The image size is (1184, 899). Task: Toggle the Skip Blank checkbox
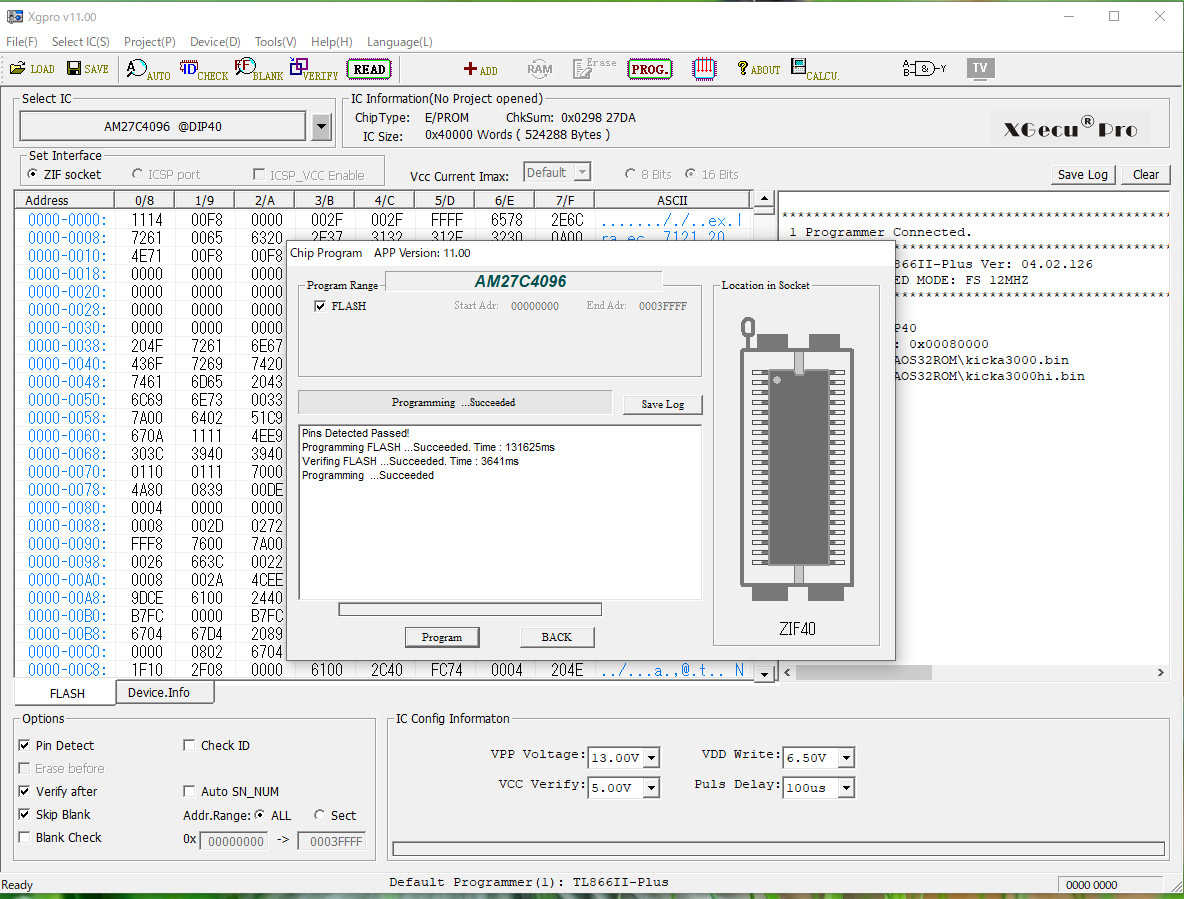coord(24,814)
